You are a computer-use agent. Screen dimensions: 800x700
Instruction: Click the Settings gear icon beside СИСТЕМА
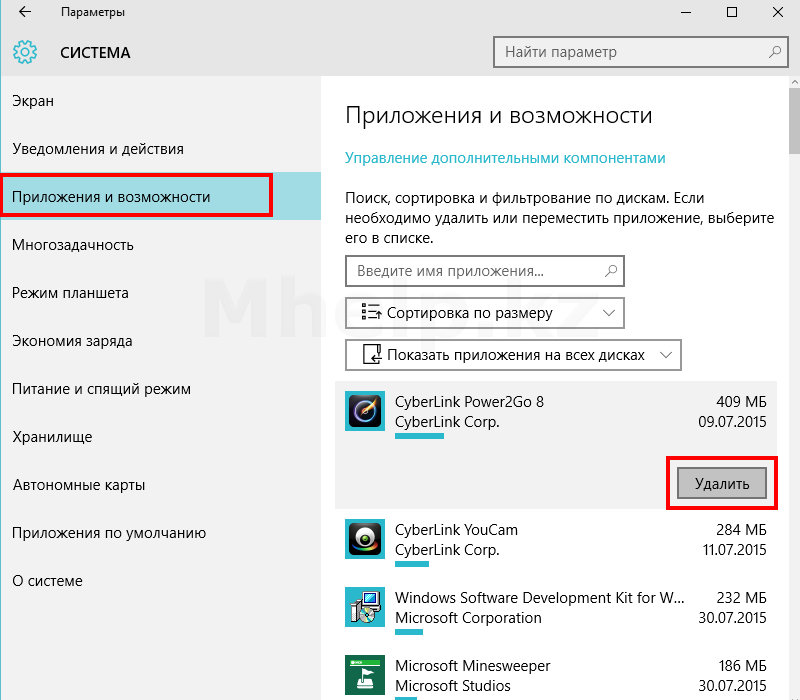click(25, 52)
